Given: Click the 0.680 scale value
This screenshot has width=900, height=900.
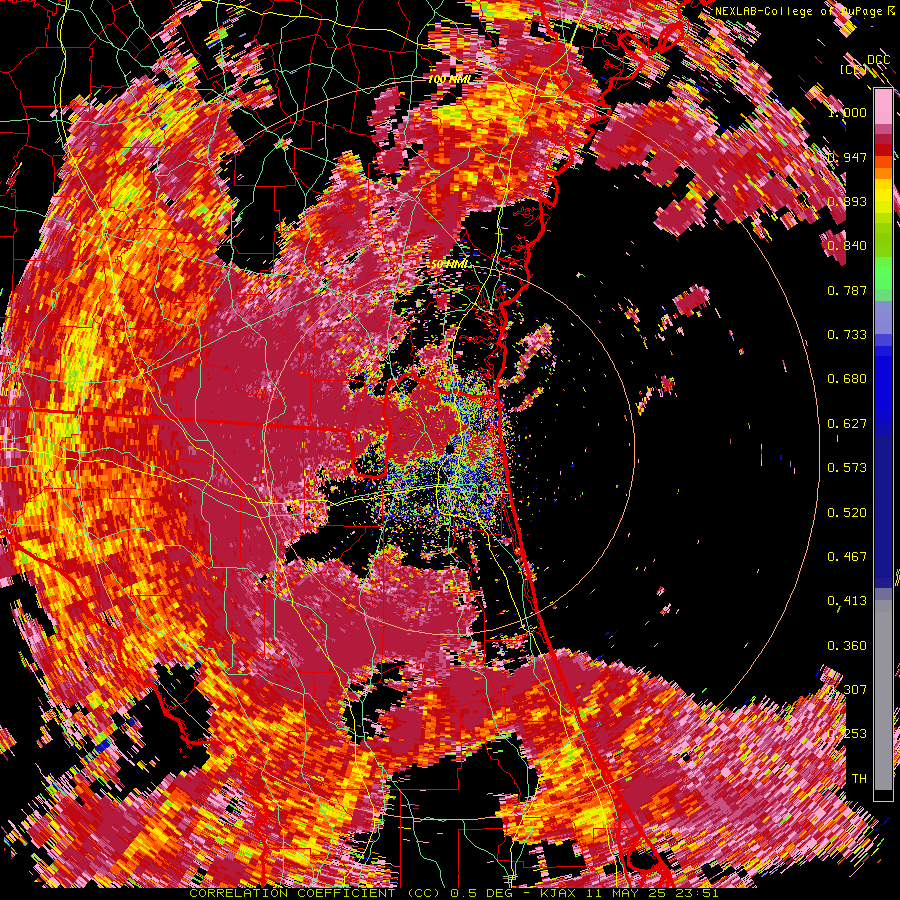Looking at the screenshot, I should click(847, 379).
